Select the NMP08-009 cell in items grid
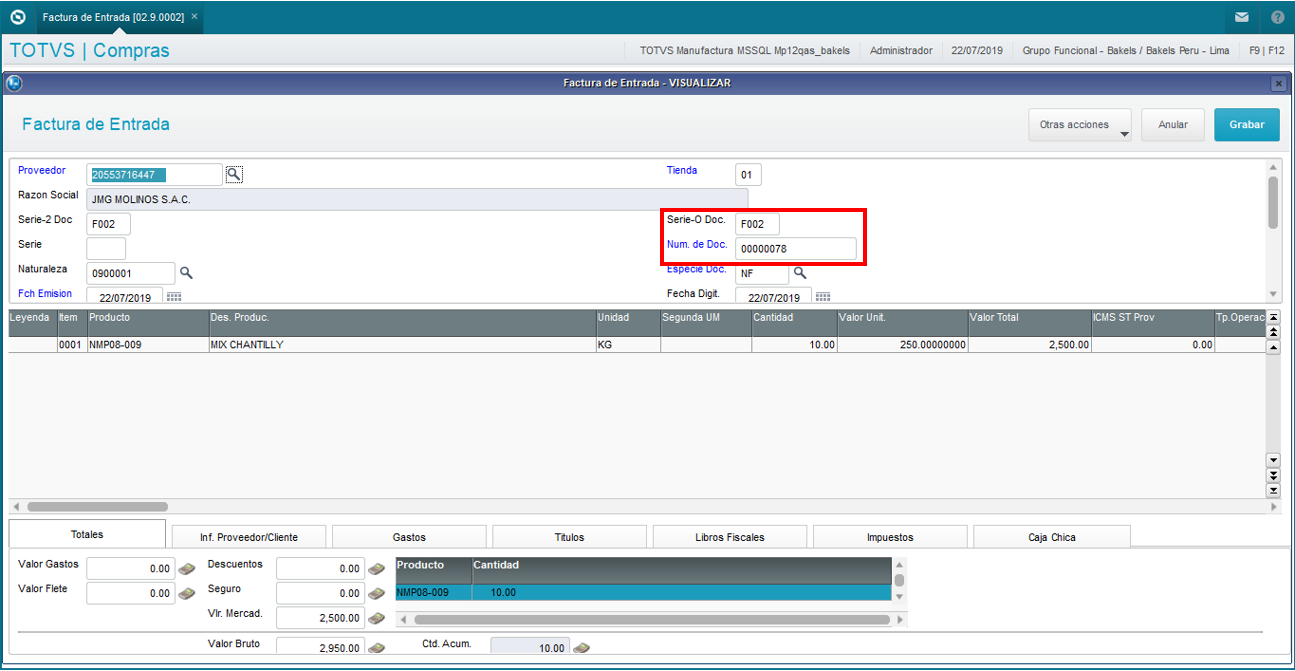 click(x=147, y=344)
